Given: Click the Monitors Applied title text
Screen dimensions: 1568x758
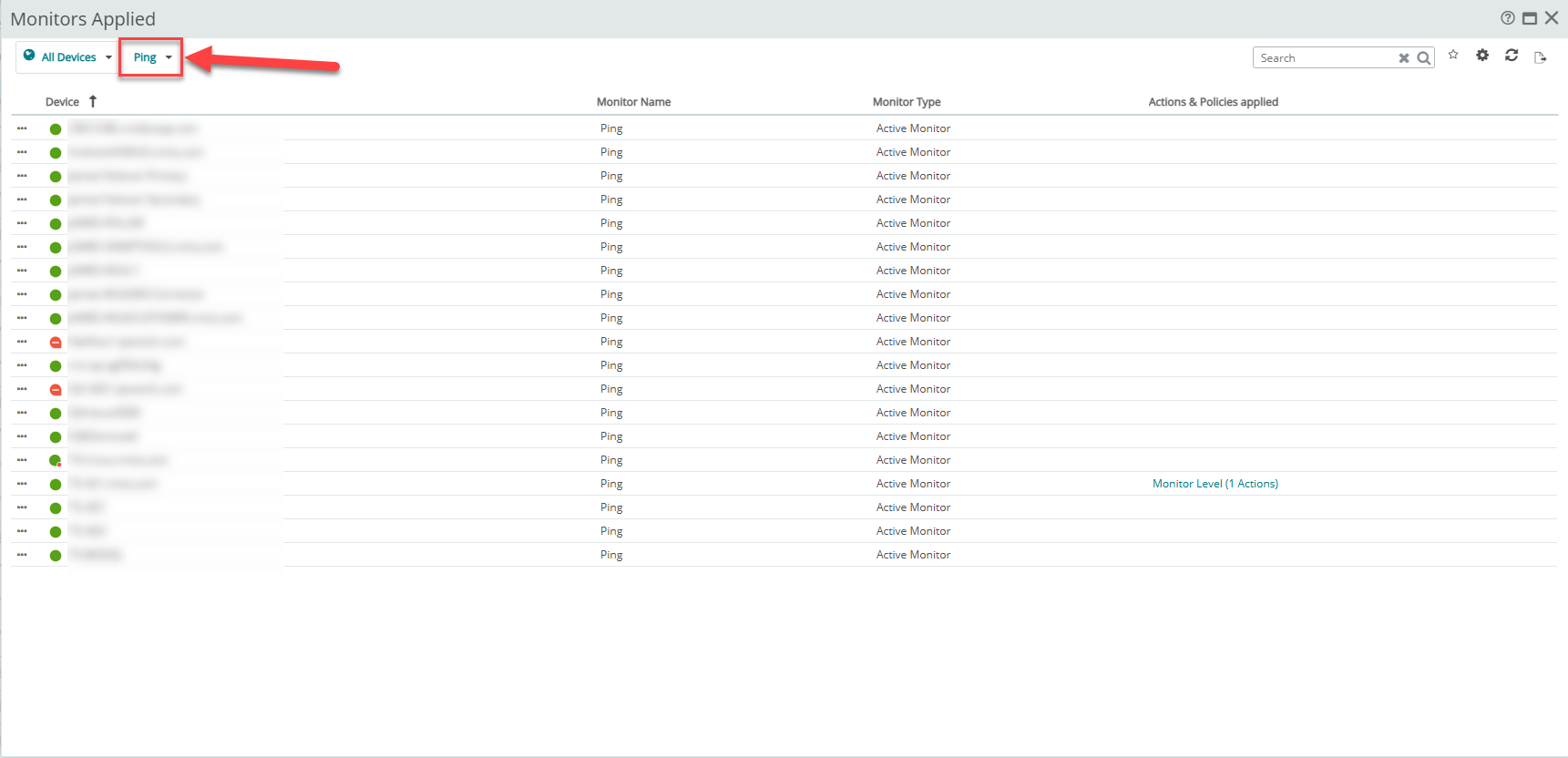Looking at the screenshot, I should pyautogui.click(x=83, y=19).
